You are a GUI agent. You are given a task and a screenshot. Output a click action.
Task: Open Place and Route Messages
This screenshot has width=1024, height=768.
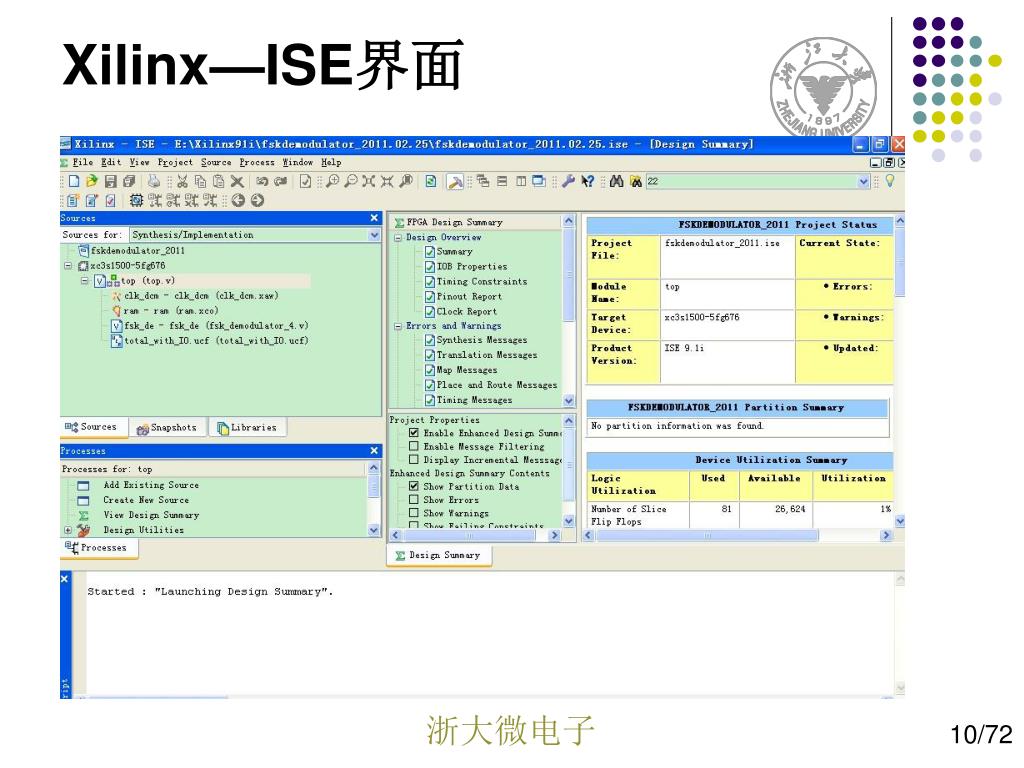[497, 385]
